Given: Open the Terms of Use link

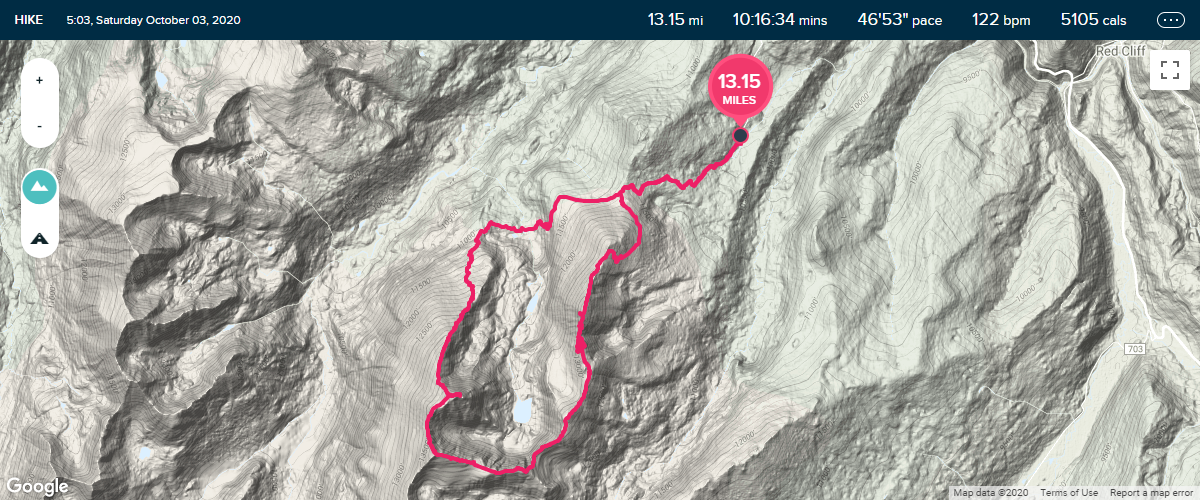Looking at the screenshot, I should (x=1061, y=493).
